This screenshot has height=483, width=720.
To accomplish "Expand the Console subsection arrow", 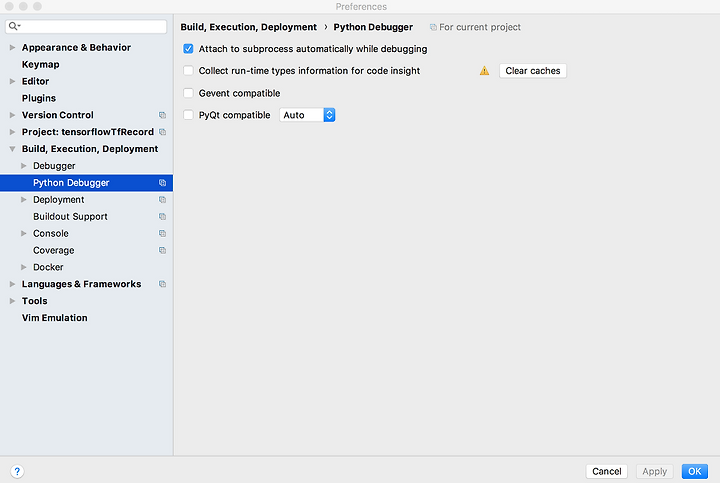I will pos(24,234).
